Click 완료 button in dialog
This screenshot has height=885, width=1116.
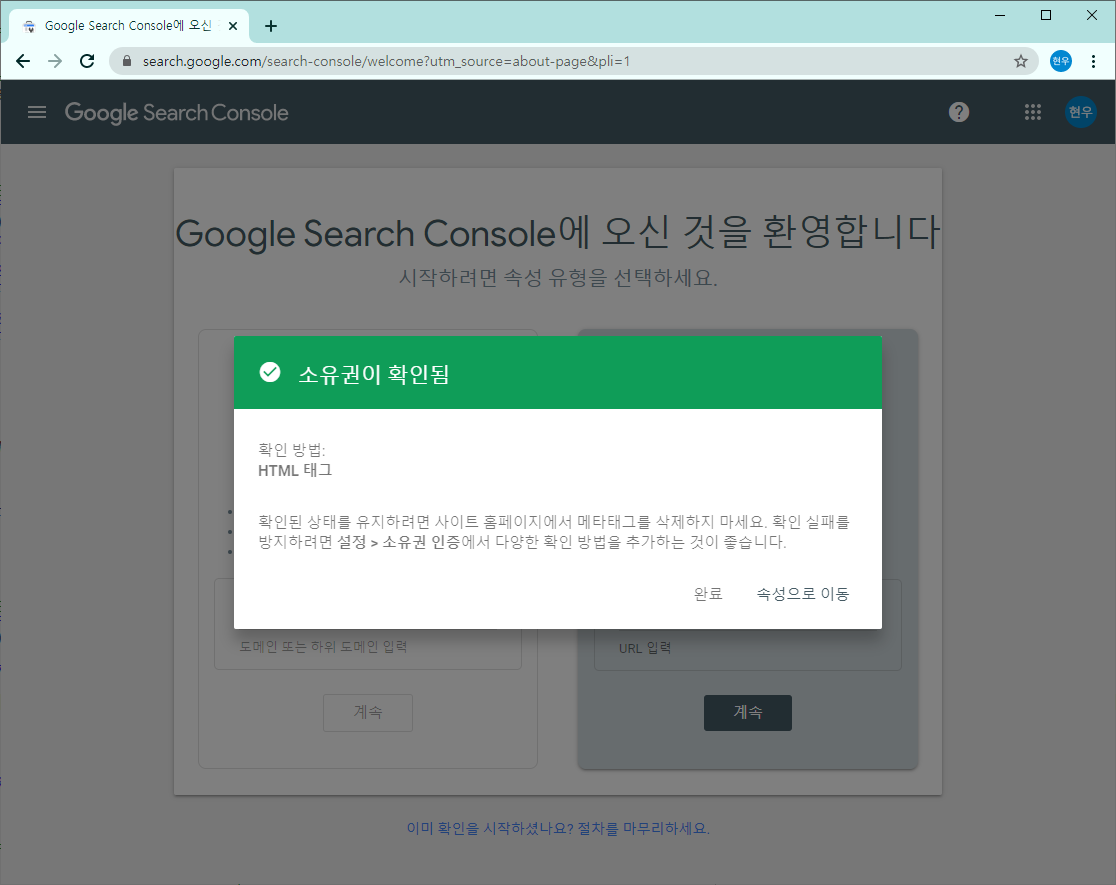click(x=708, y=594)
